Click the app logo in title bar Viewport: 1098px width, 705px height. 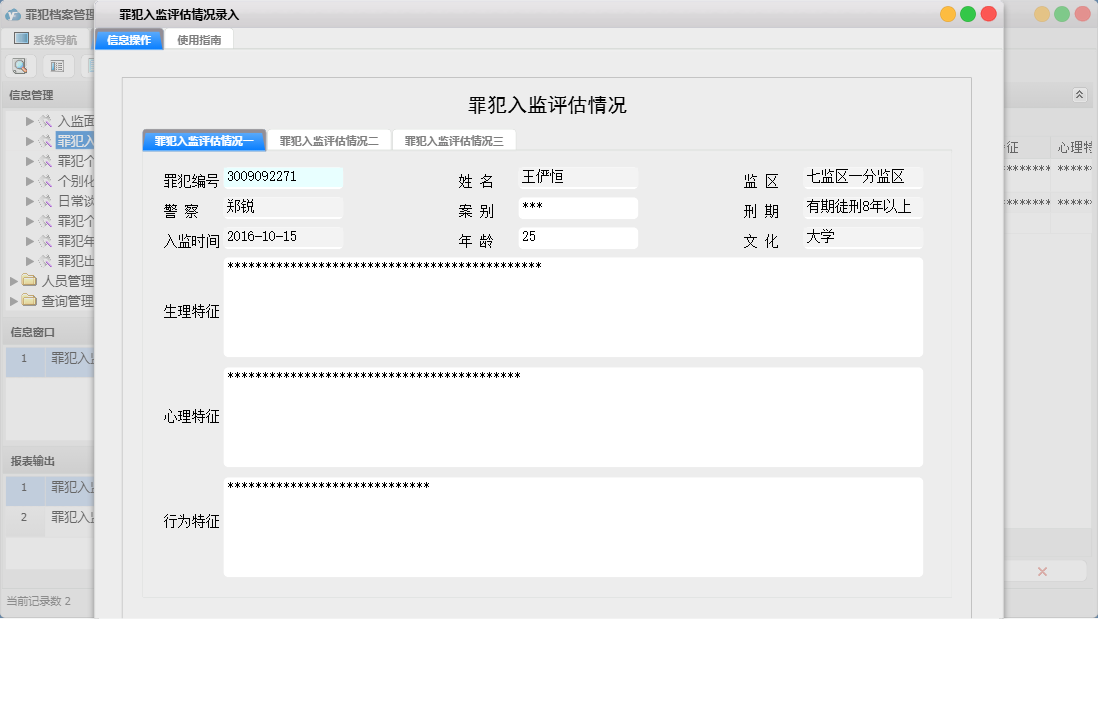[x=13, y=15]
